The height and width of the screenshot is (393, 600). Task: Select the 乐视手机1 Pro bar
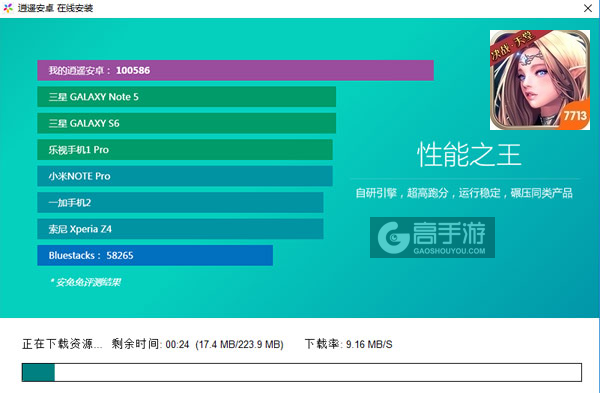coord(185,150)
